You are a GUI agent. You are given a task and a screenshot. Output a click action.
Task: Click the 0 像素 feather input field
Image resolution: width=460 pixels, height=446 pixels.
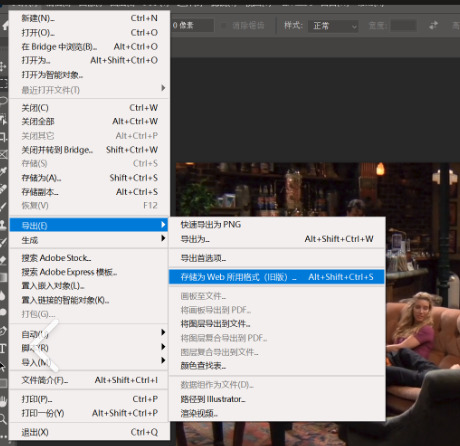(192, 25)
